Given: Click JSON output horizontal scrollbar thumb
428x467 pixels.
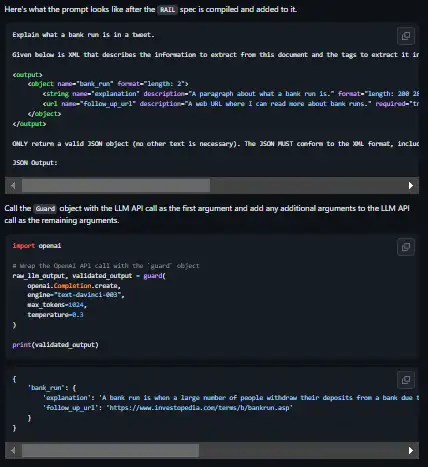Looking at the screenshot, I should click(x=110, y=451).
